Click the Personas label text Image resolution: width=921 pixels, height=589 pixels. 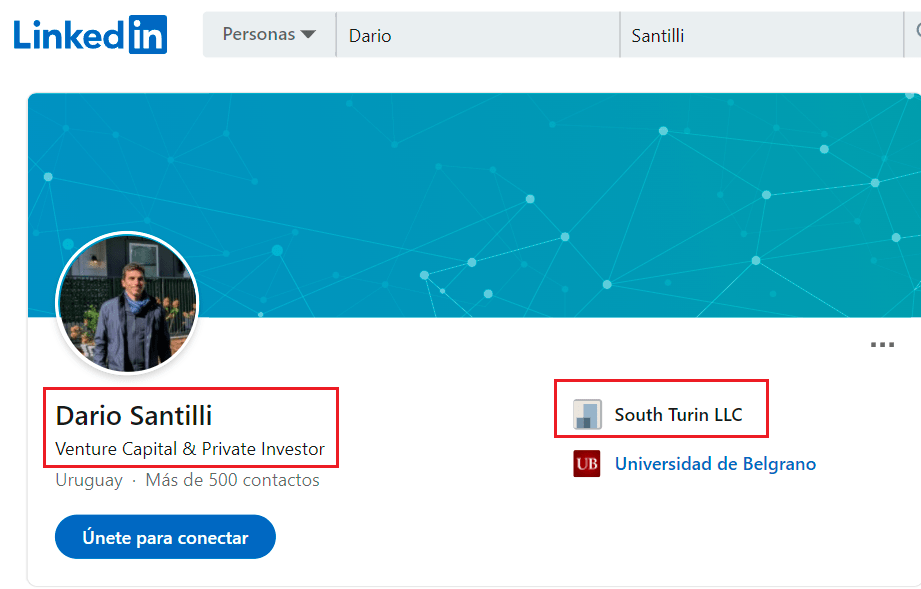258,35
